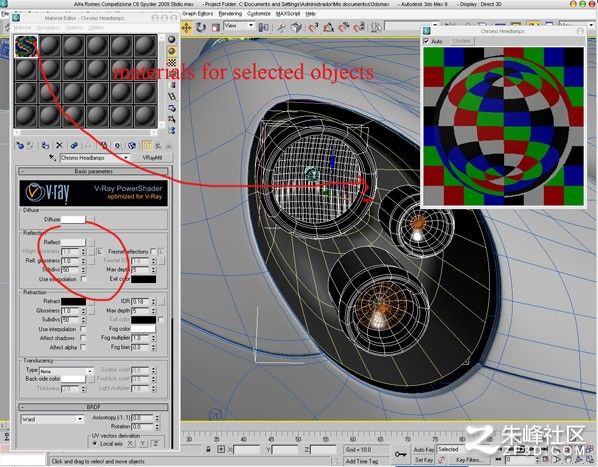
Task: Open Material Effects Channel icon
Action: click(x=117, y=145)
